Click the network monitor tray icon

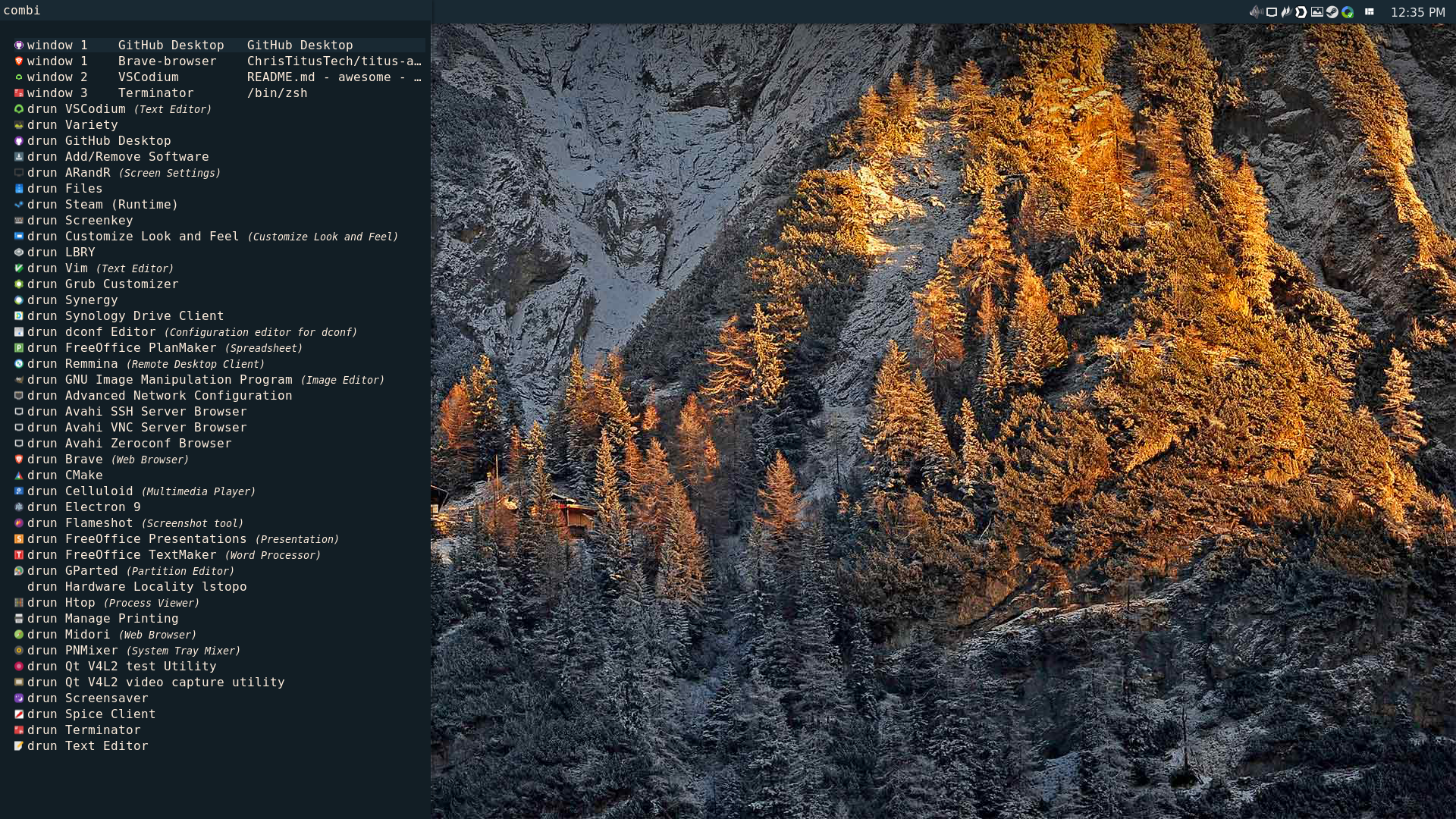point(1272,11)
